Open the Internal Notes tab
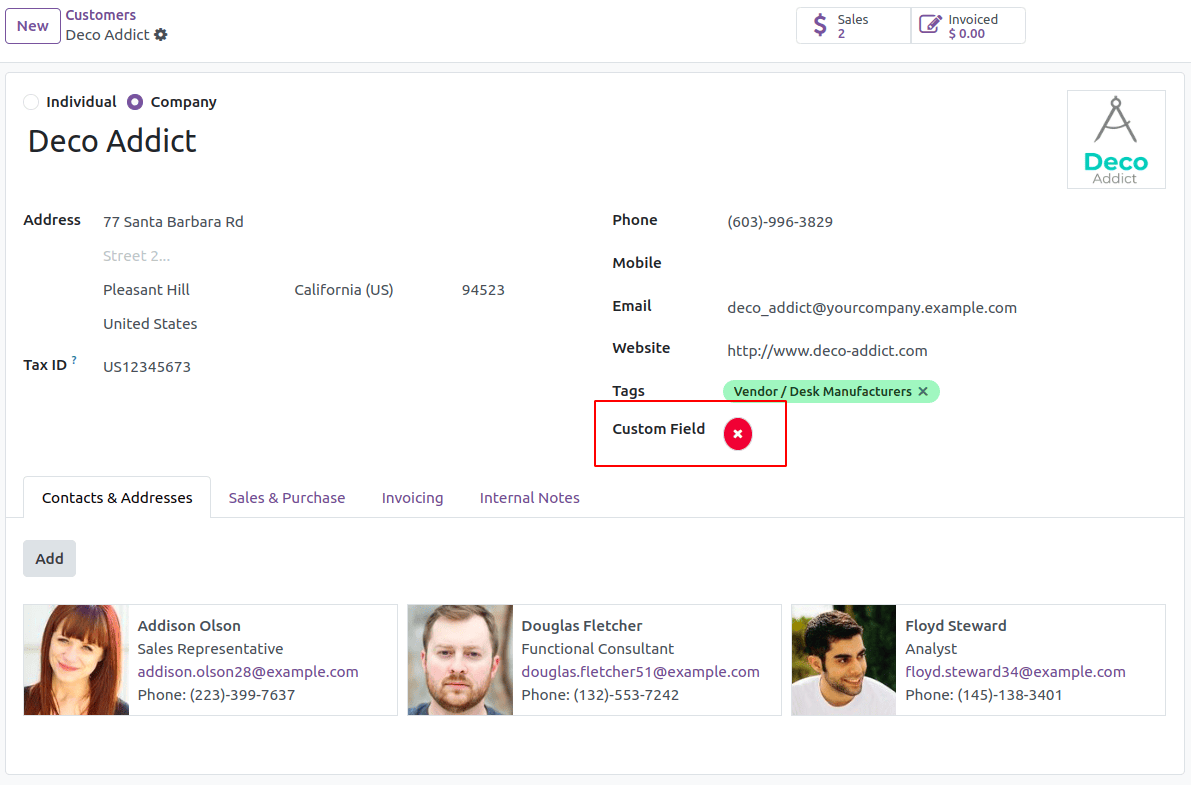Screen dimensions: 1191x785 tap(529, 497)
